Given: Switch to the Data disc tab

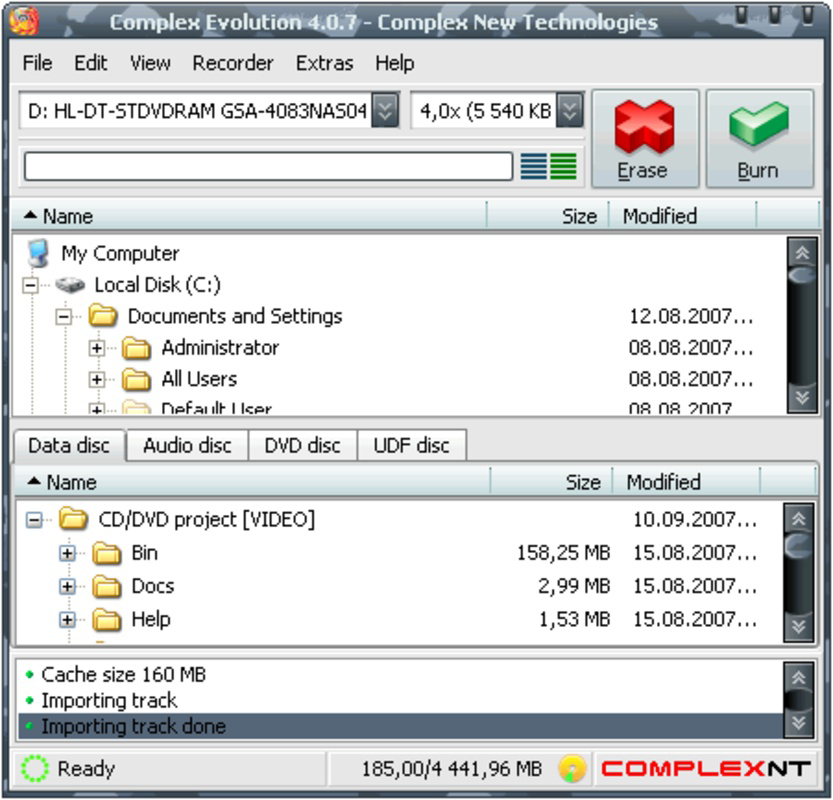Looking at the screenshot, I should (x=69, y=445).
